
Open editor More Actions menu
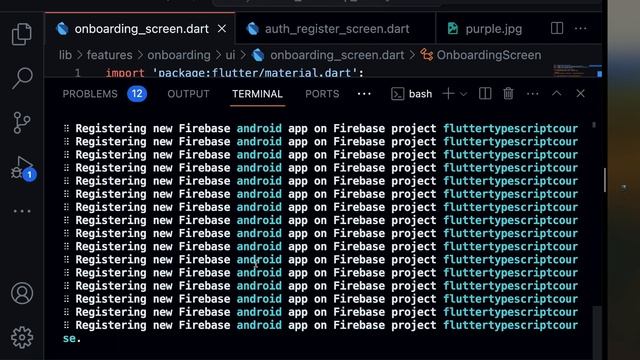[580, 29]
